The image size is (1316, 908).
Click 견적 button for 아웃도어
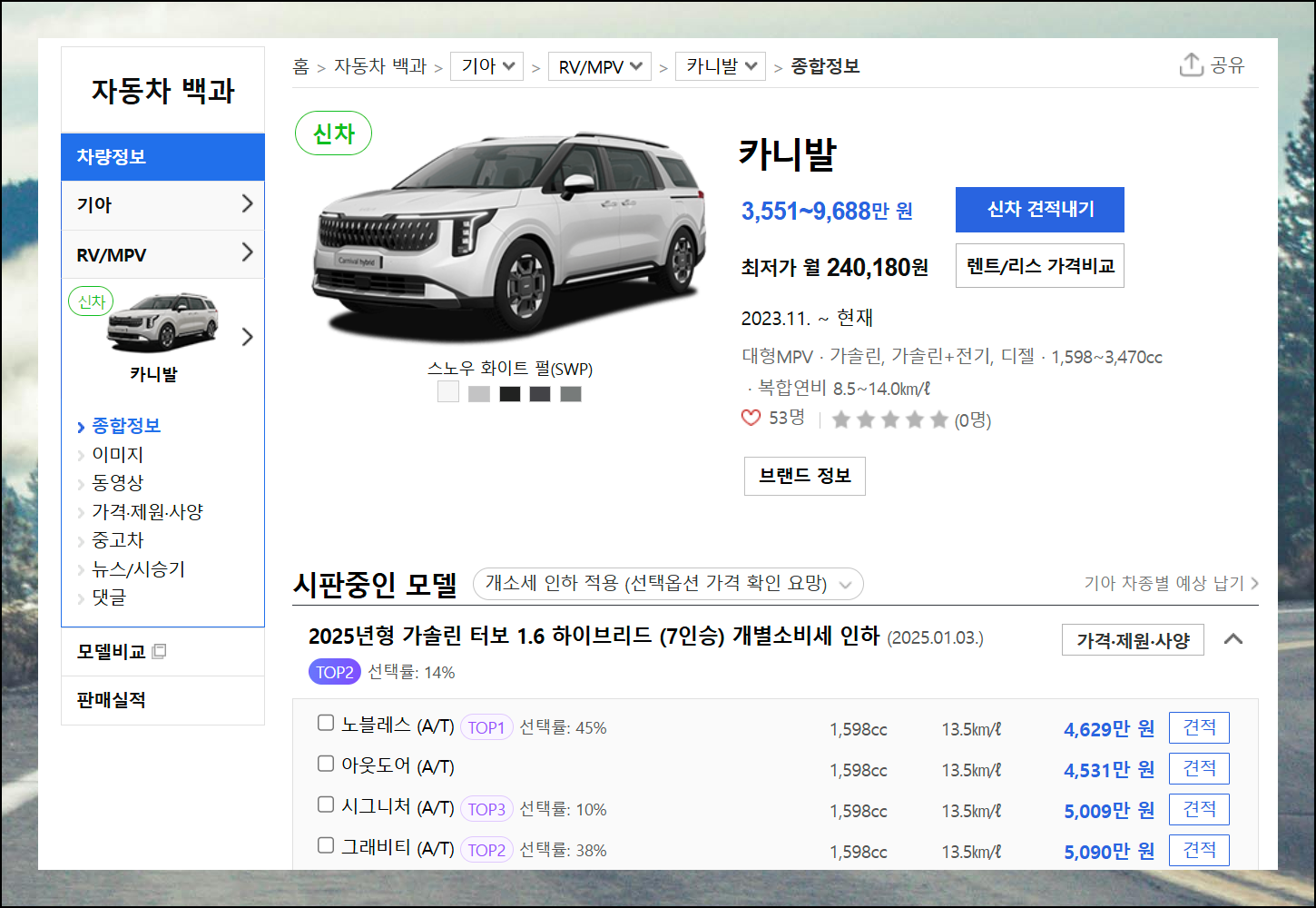[x=1199, y=768]
